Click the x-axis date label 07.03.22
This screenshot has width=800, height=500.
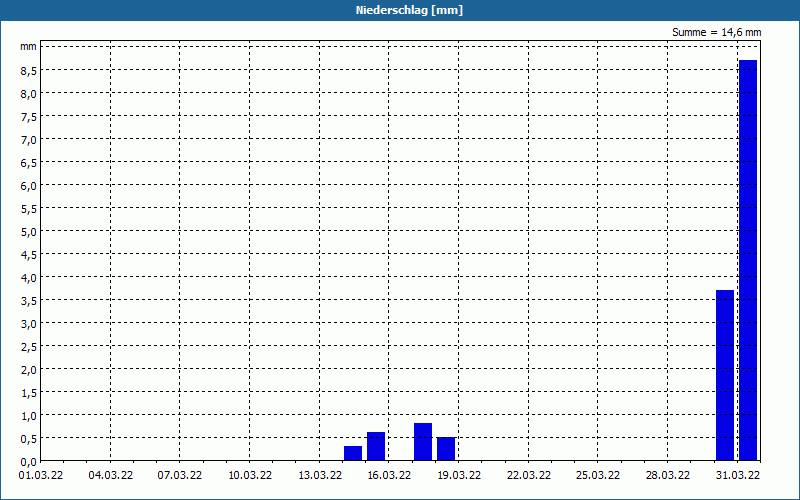(180, 475)
